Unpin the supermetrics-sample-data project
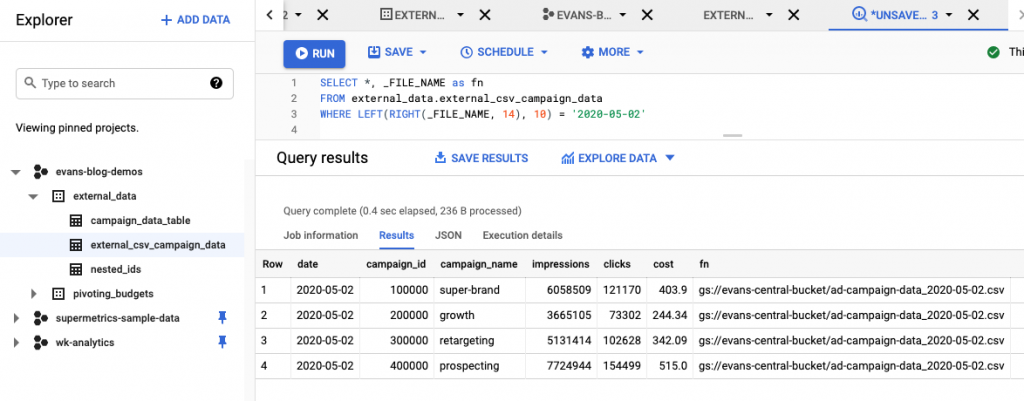 pos(222,318)
